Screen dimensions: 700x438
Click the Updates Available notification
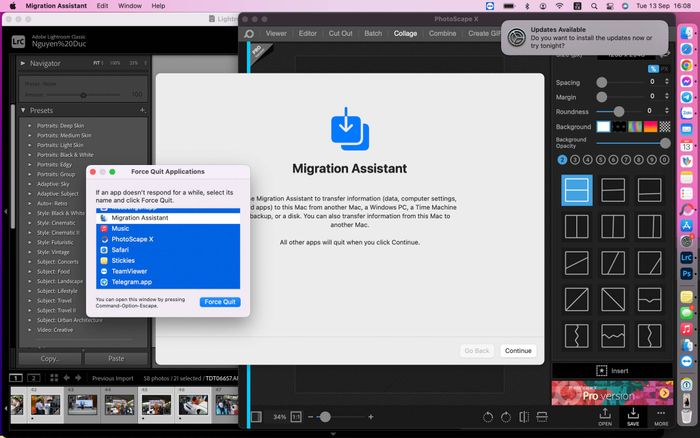coord(584,38)
